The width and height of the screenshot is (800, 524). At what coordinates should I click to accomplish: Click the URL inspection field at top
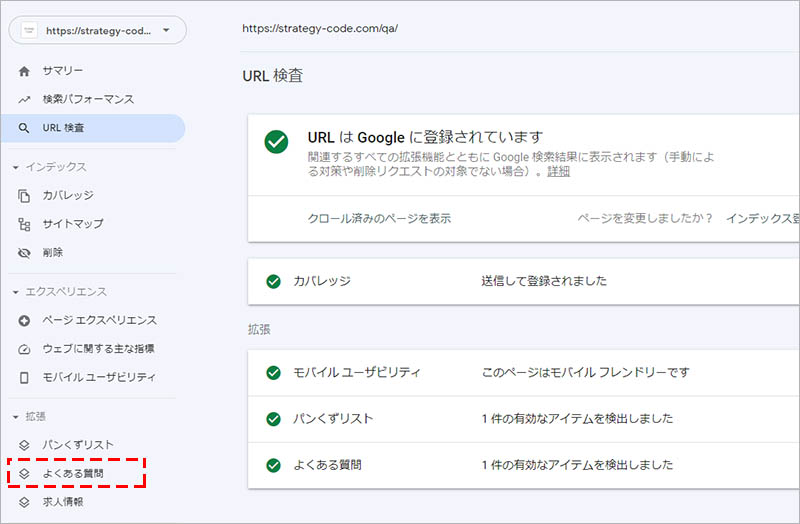pos(500,28)
